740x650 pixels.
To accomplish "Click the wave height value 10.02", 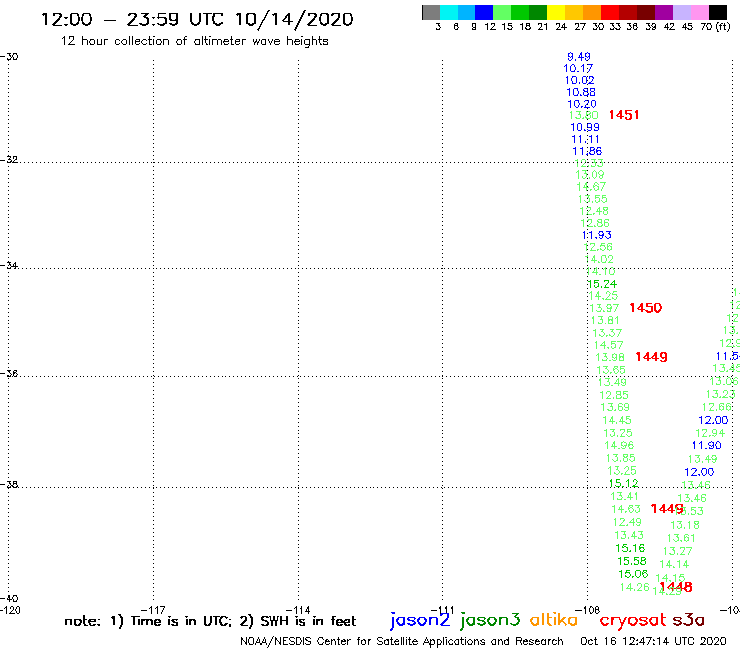I will (x=580, y=80).
